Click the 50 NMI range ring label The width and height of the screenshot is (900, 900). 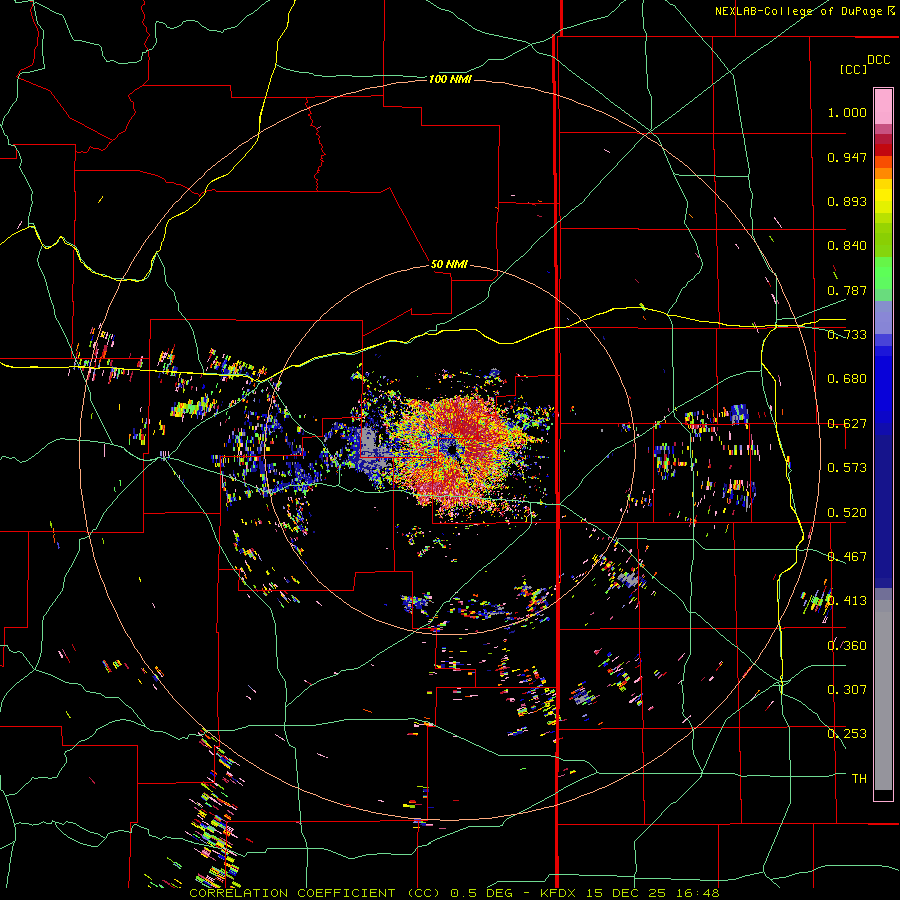point(449,265)
